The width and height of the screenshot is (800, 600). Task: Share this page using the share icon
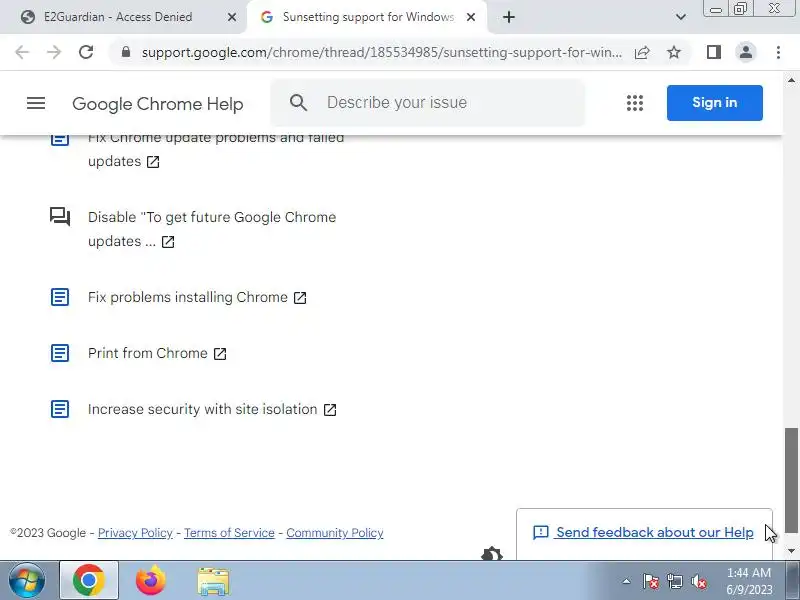click(x=642, y=52)
